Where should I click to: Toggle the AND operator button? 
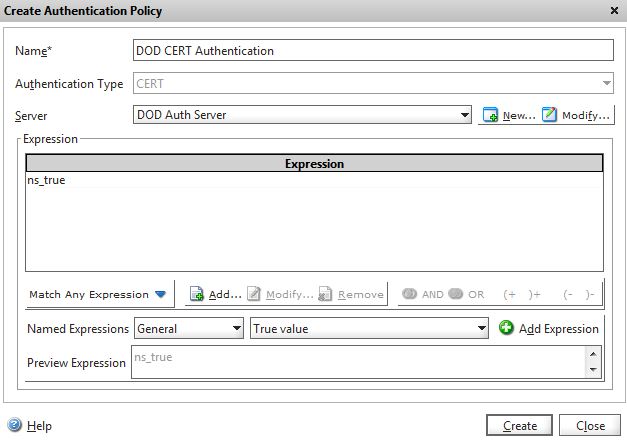point(409,295)
